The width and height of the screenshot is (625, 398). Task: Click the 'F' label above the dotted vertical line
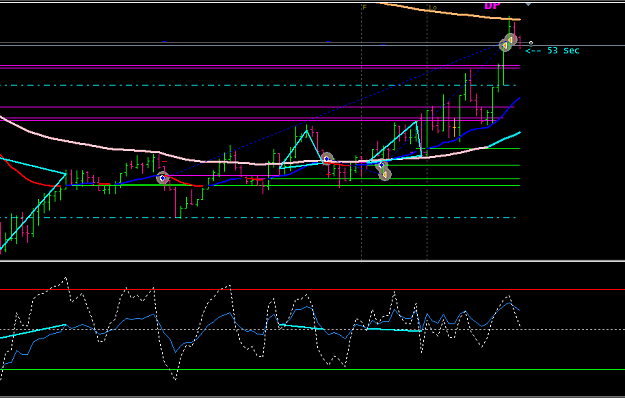[364, 8]
